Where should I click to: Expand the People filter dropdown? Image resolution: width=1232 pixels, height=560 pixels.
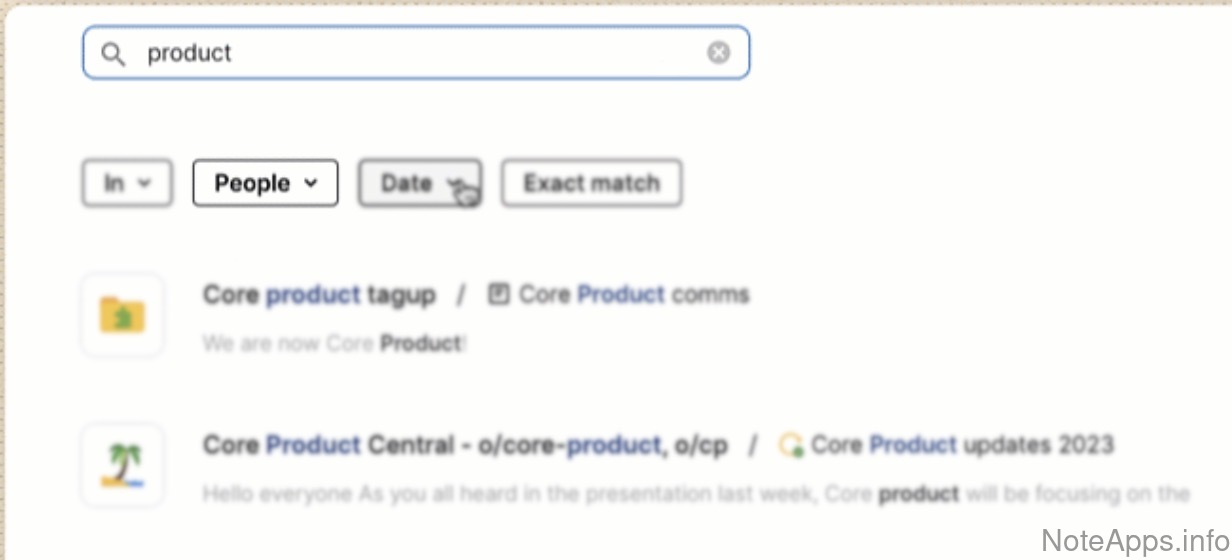click(265, 183)
